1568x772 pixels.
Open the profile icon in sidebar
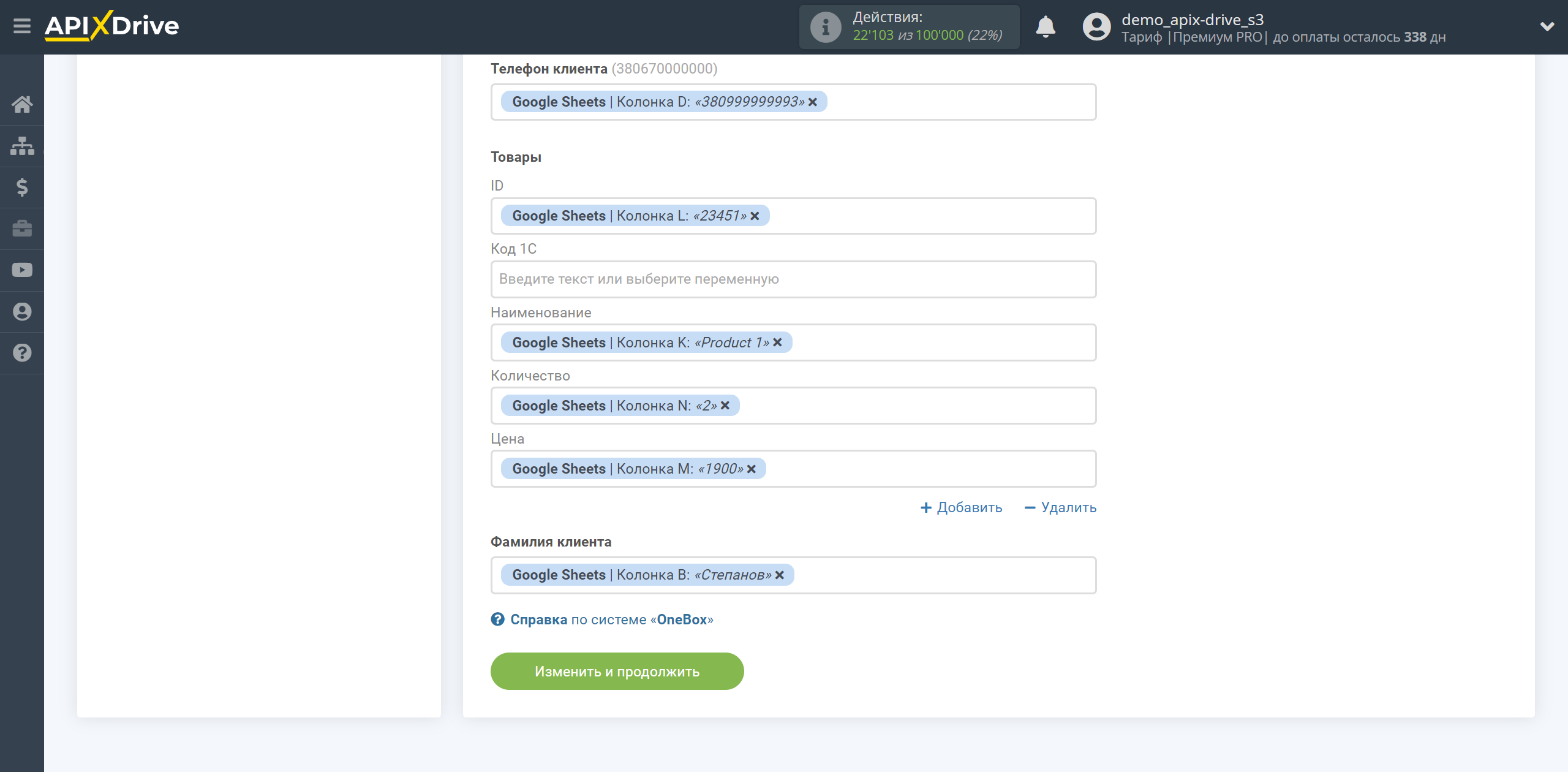tap(22, 311)
